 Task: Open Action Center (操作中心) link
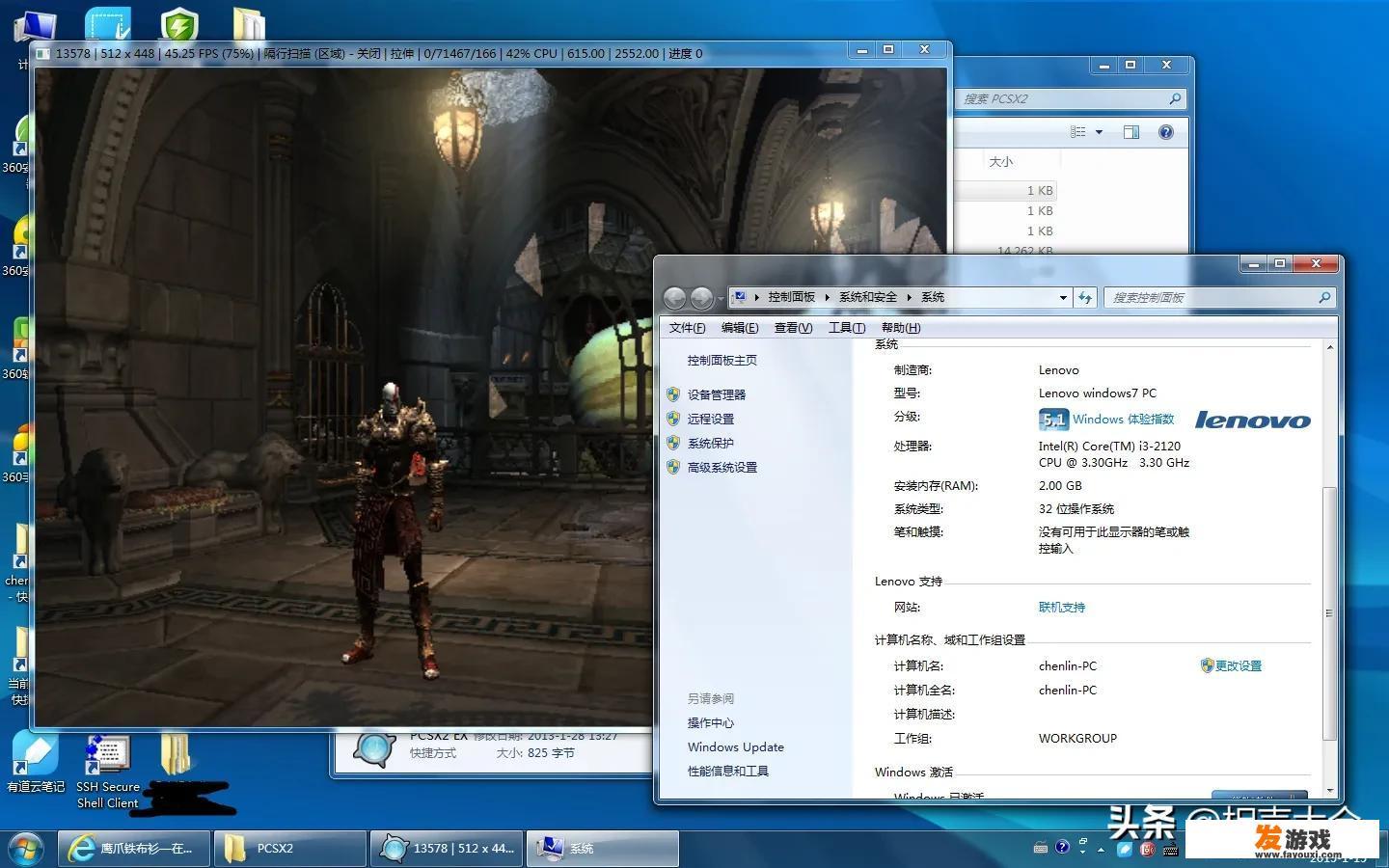711,722
